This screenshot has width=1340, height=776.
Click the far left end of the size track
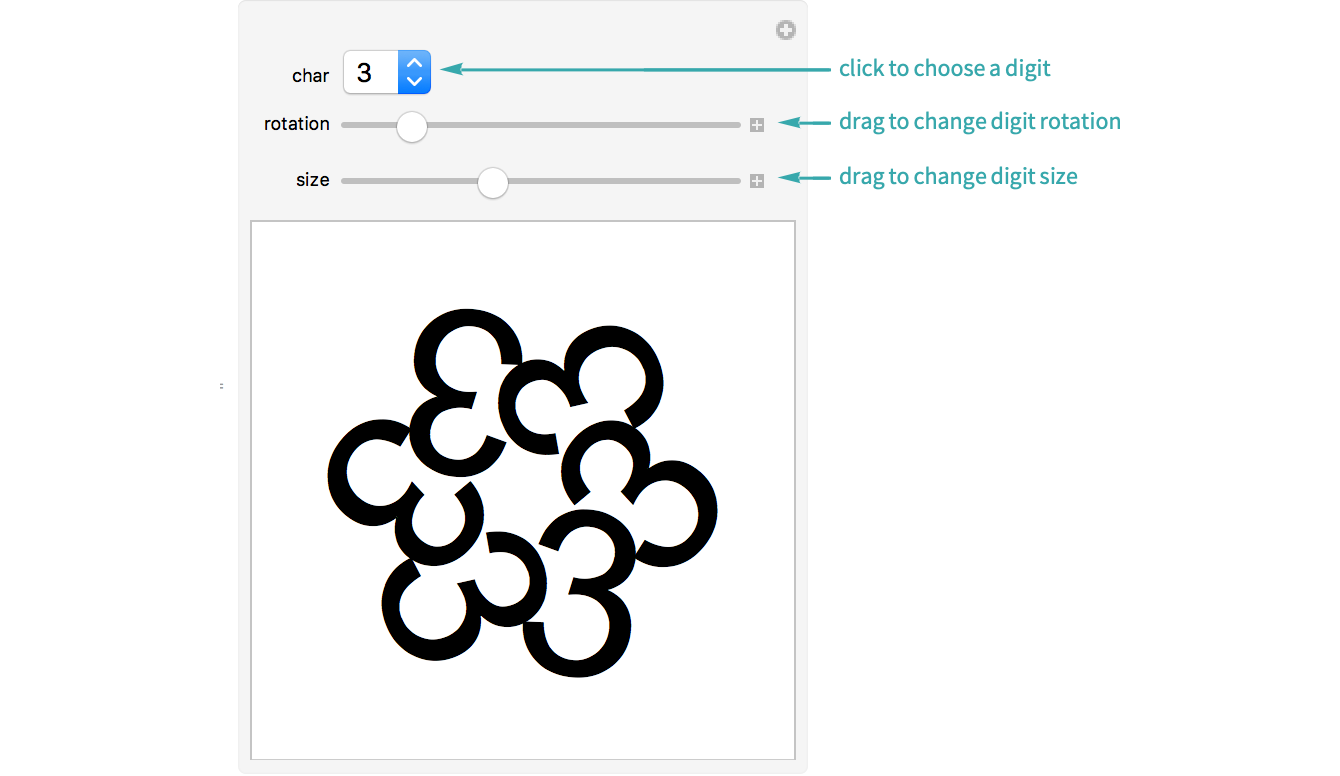coord(345,181)
